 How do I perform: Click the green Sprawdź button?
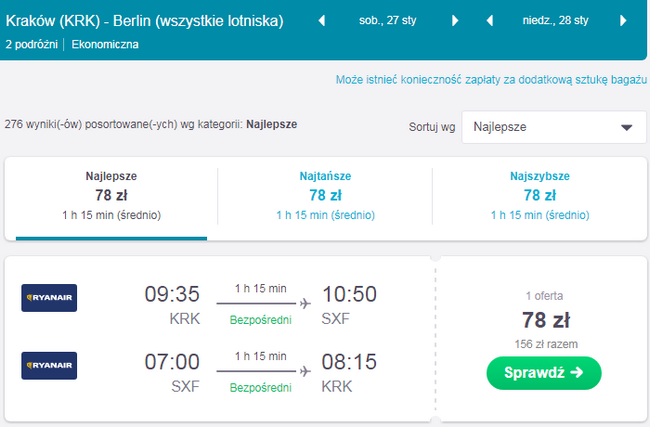543,373
